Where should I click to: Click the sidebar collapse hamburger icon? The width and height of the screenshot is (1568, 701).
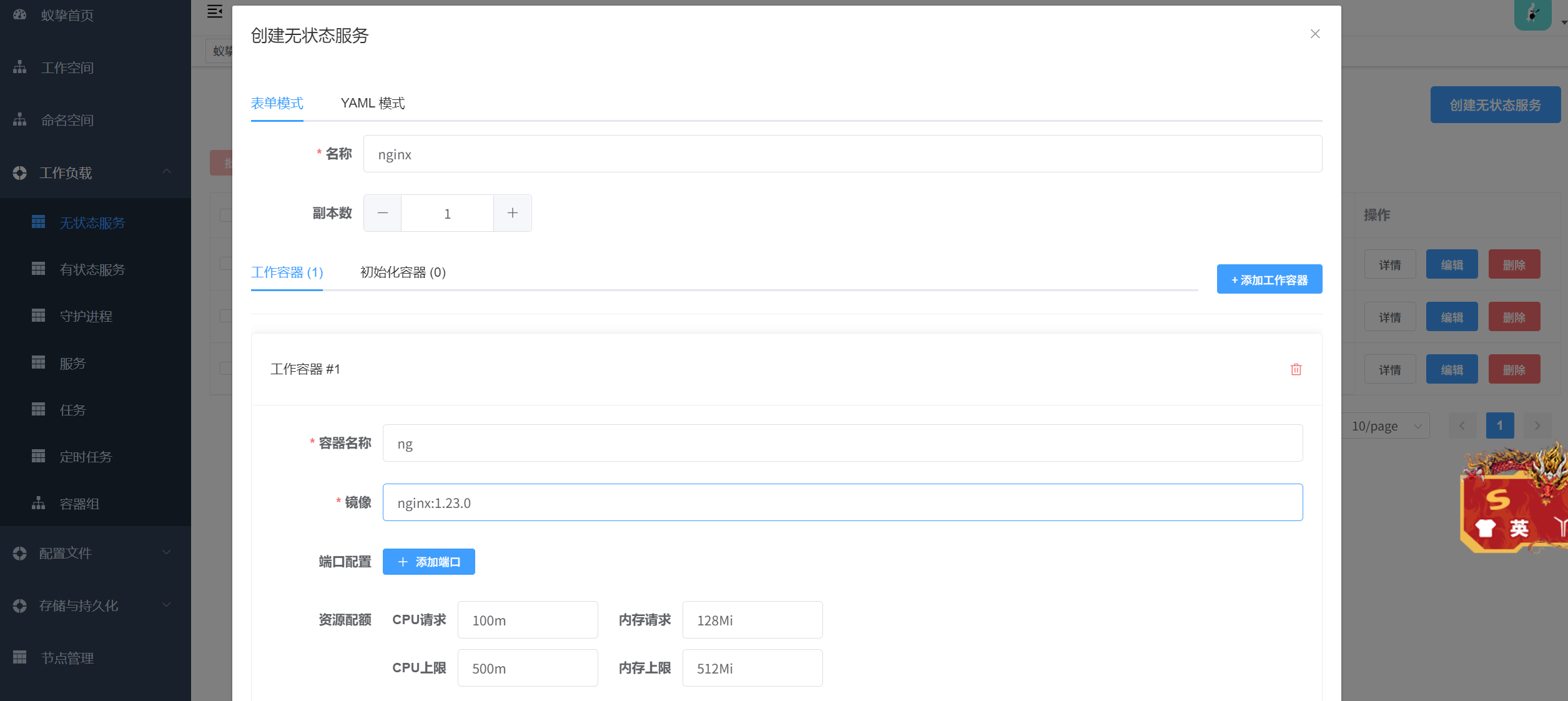tap(215, 11)
